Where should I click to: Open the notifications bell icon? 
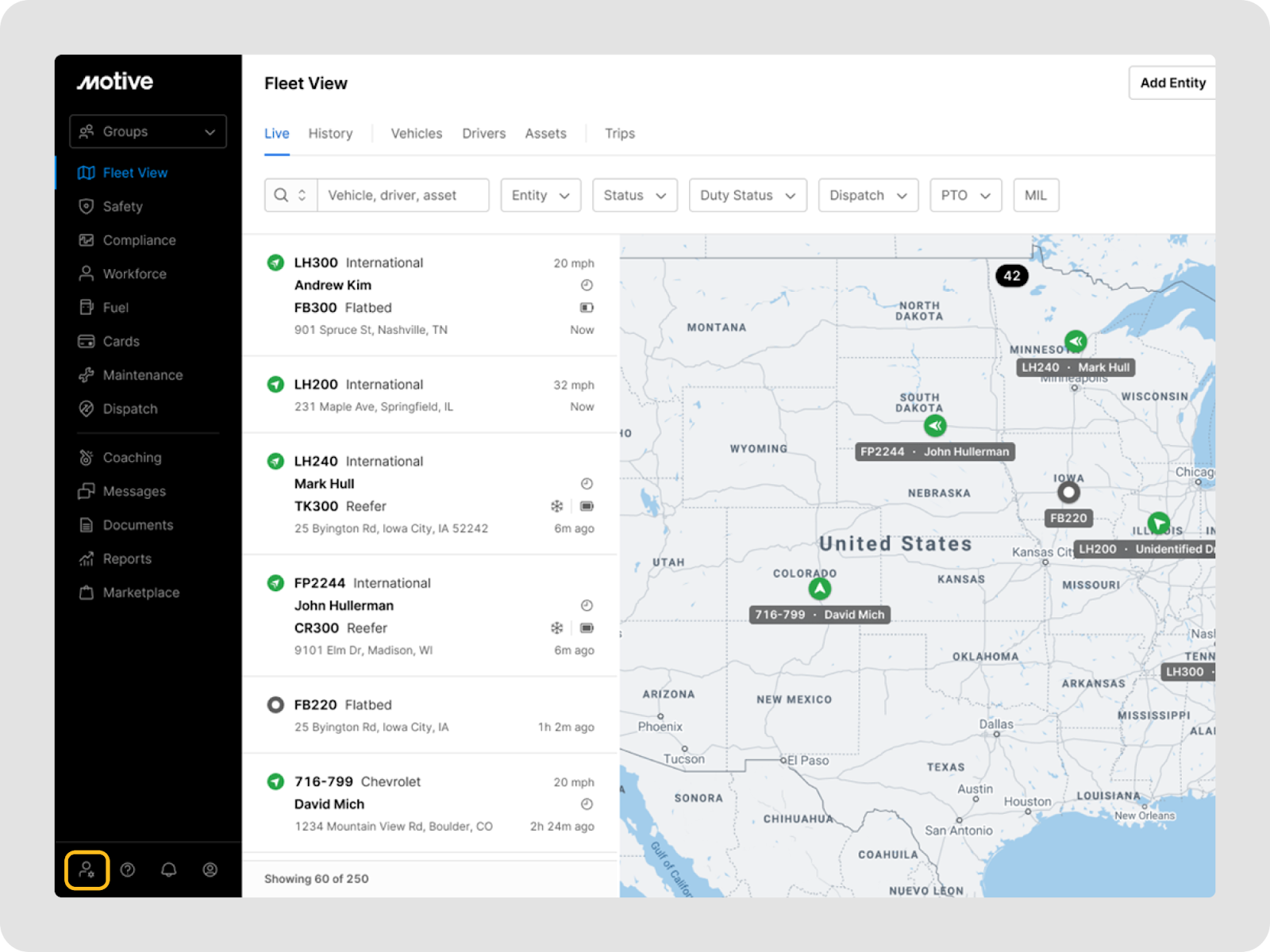pyautogui.click(x=169, y=870)
